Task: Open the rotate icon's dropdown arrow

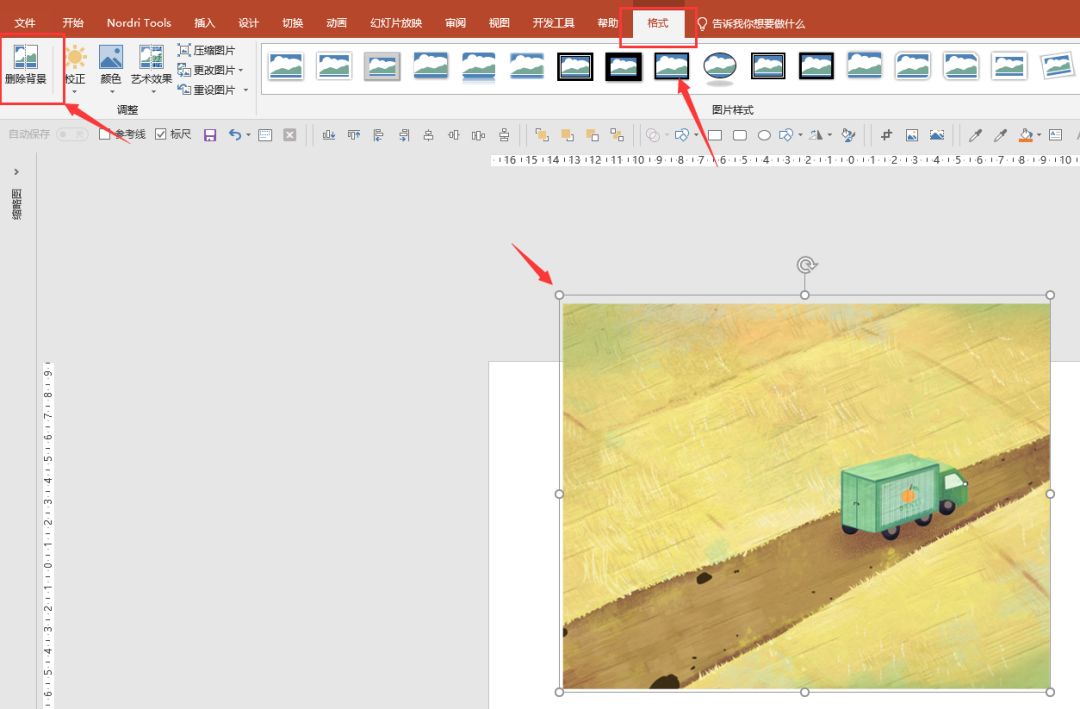Action: 829,135
